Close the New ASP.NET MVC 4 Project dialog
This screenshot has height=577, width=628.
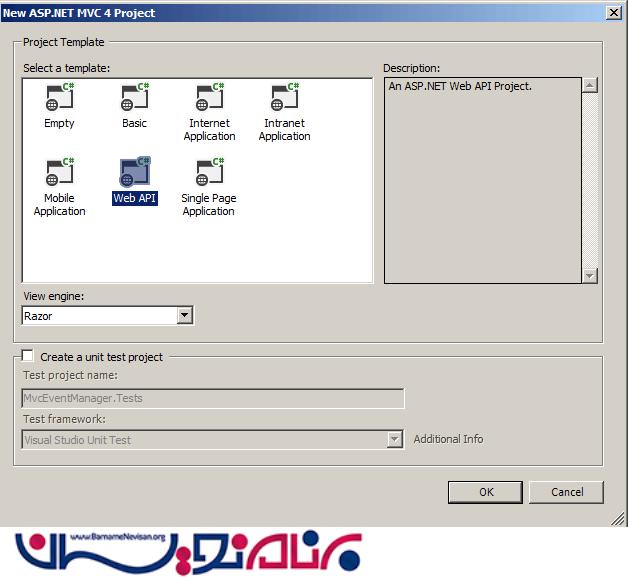(x=612, y=12)
